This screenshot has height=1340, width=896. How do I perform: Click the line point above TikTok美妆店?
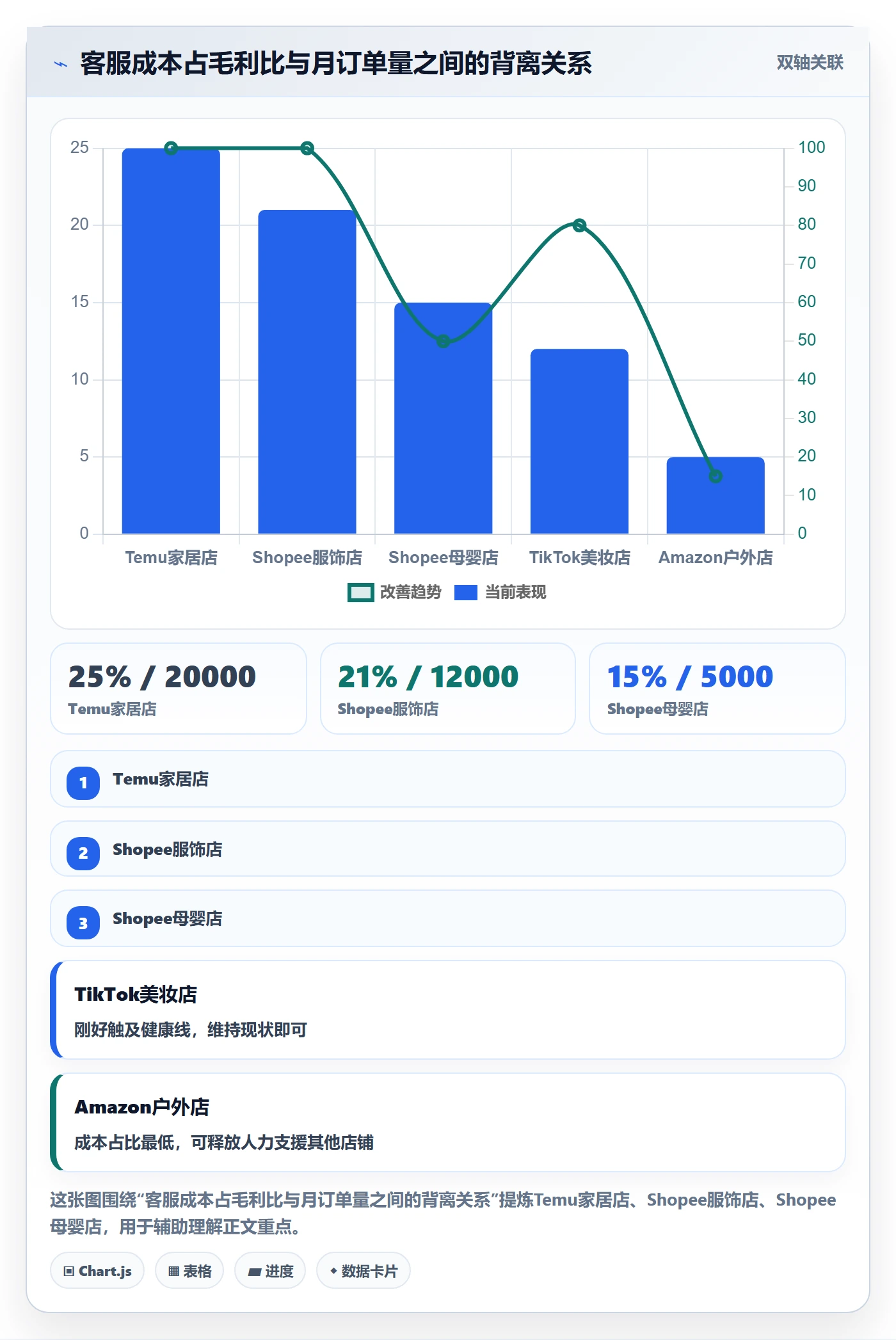(579, 225)
